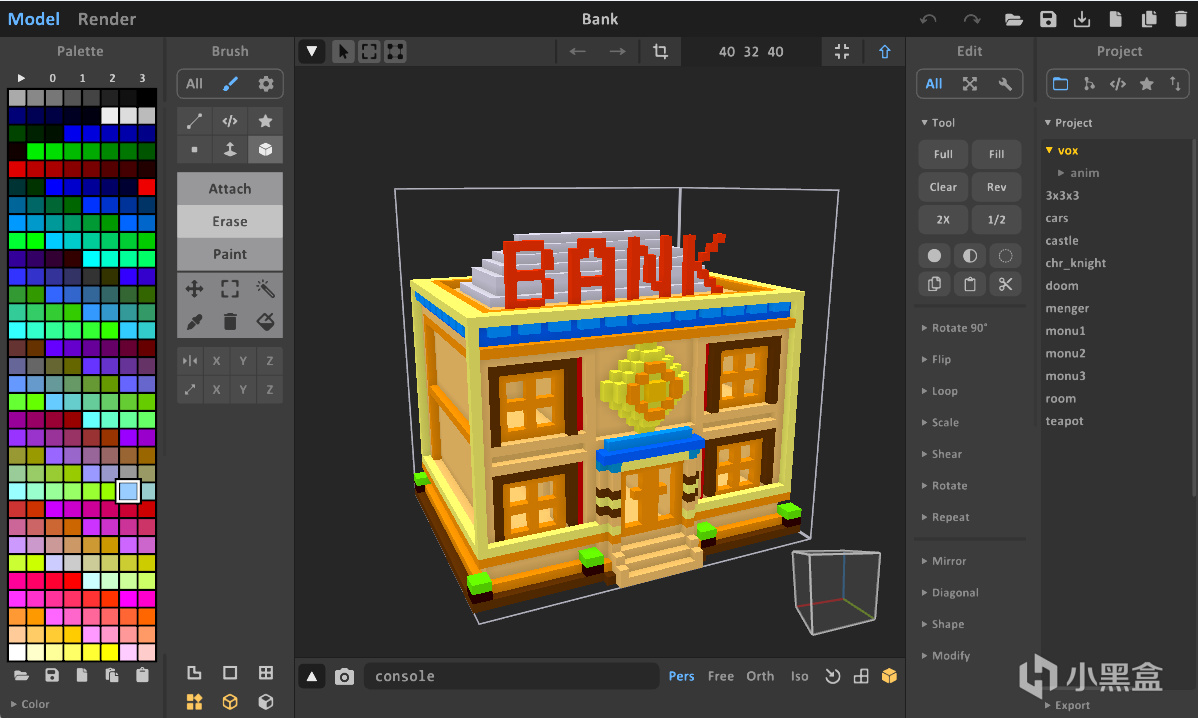Select the magic wand tool
This screenshot has width=1198, height=718.
click(265, 289)
